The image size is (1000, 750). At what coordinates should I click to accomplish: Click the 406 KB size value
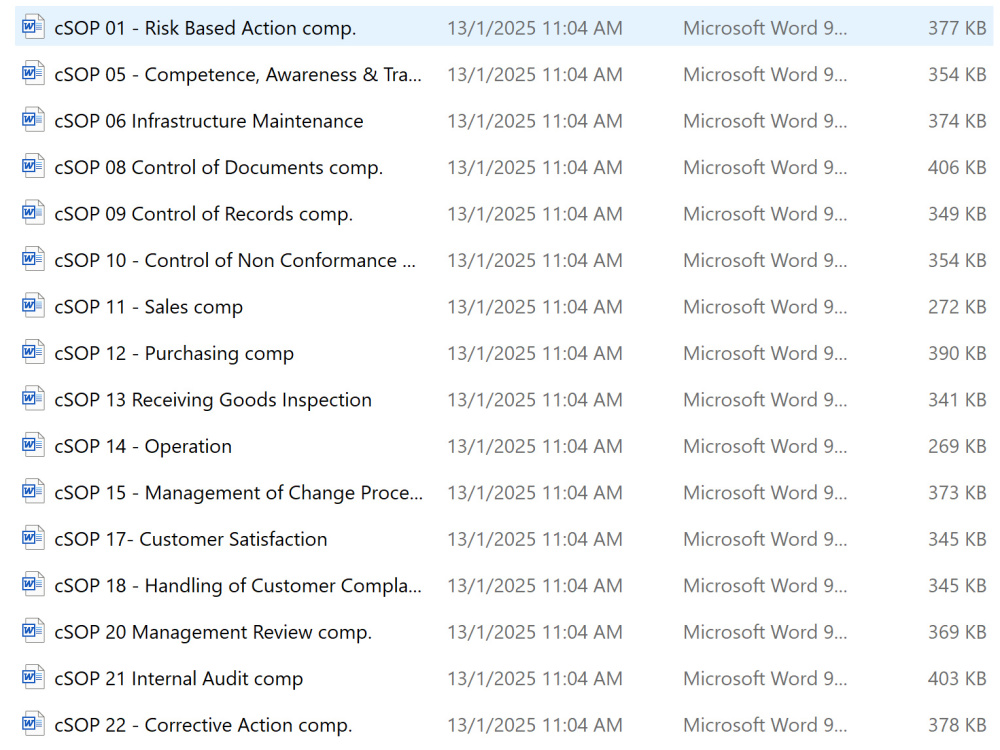(957, 168)
